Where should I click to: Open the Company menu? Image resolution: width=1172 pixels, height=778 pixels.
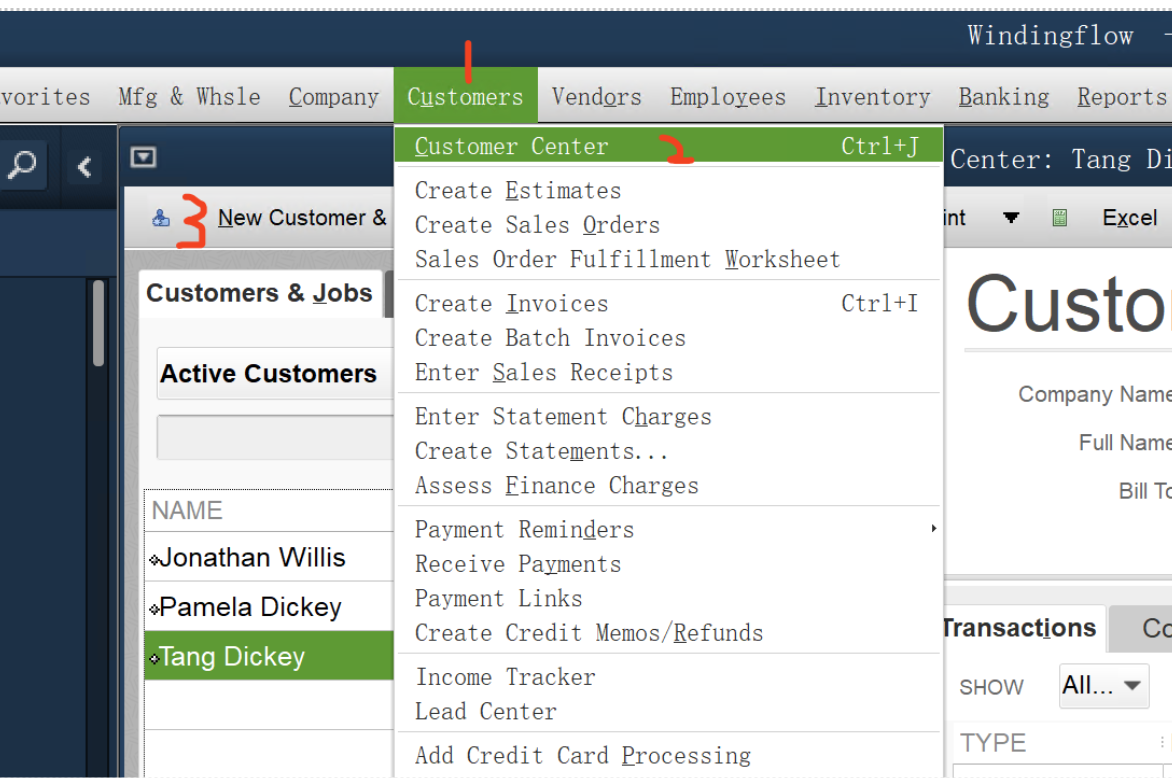coord(333,96)
